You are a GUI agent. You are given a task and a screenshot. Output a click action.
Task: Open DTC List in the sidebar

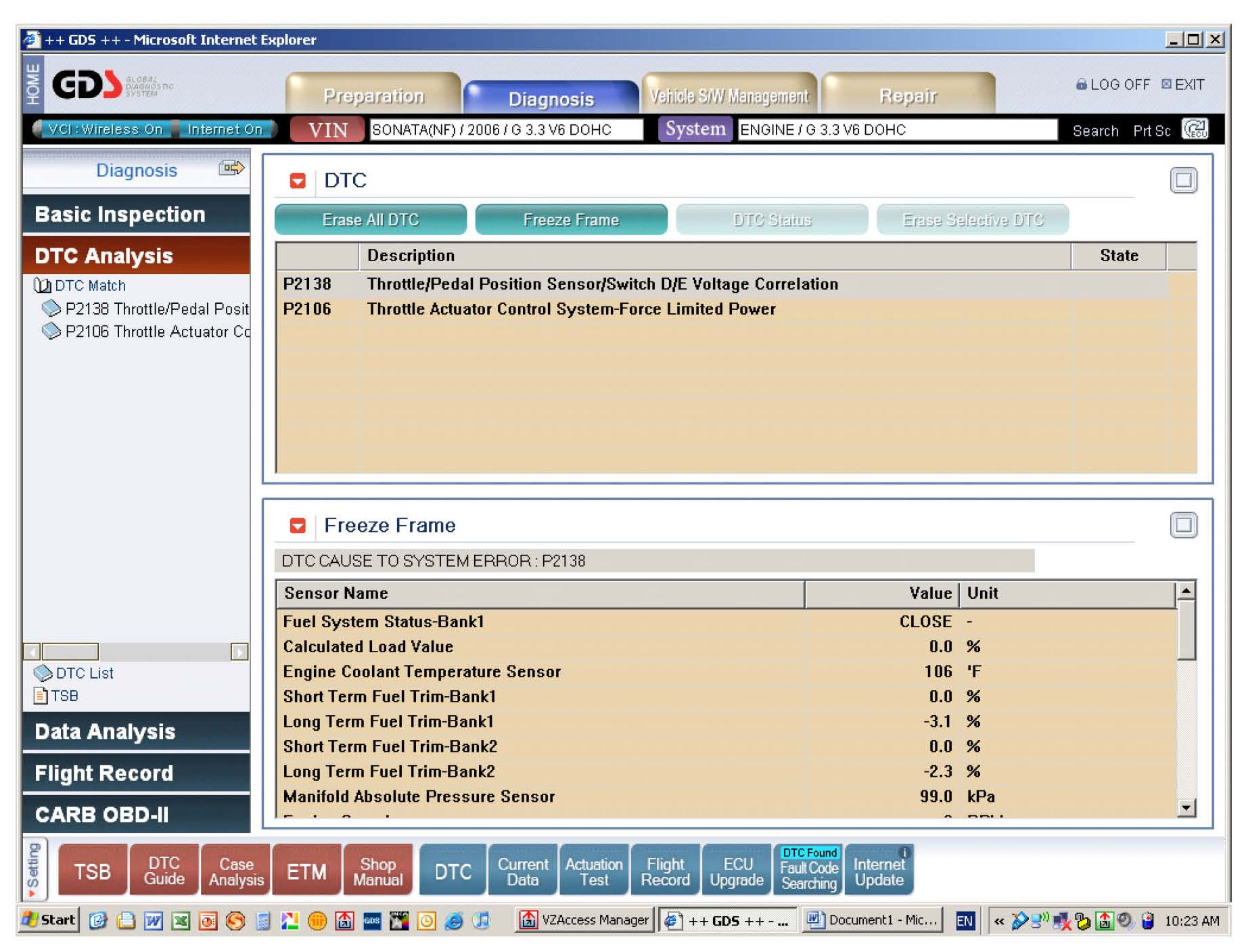point(84,673)
